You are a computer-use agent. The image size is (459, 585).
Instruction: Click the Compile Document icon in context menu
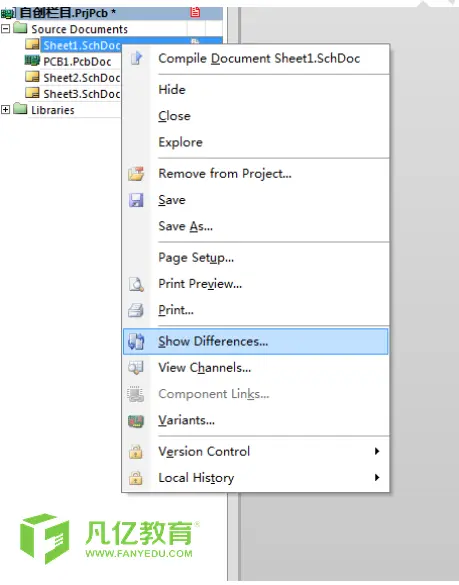click(137, 58)
